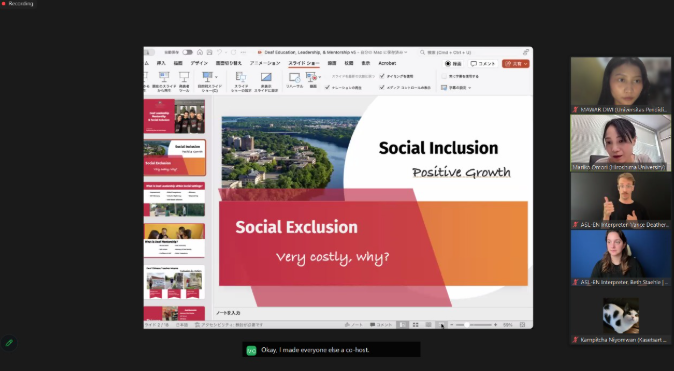Click fit slide to window icon

pyautogui.click(x=523, y=325)
